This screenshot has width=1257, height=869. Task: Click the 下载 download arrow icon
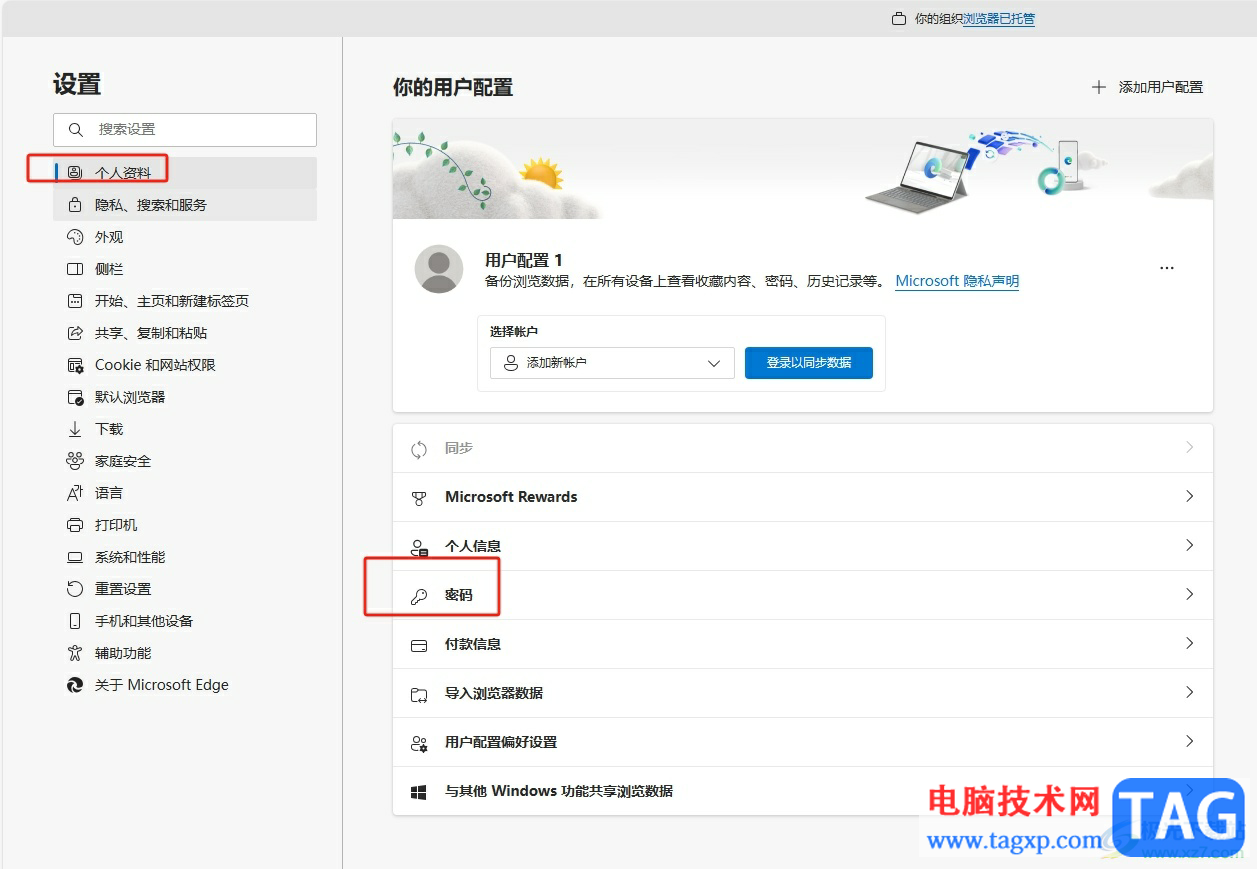click(75, 429)
